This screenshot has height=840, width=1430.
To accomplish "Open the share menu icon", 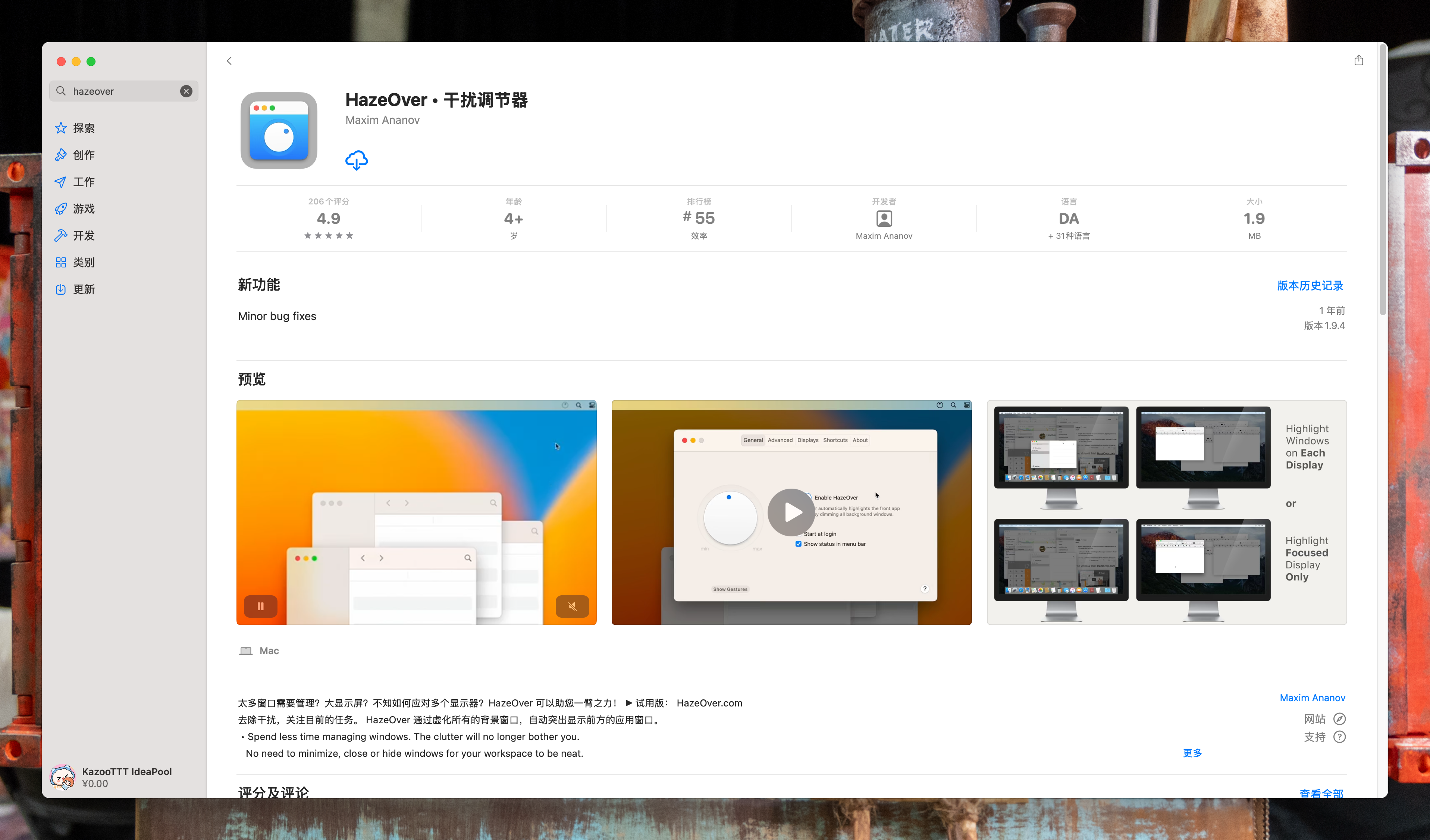I will point(1358,60).
